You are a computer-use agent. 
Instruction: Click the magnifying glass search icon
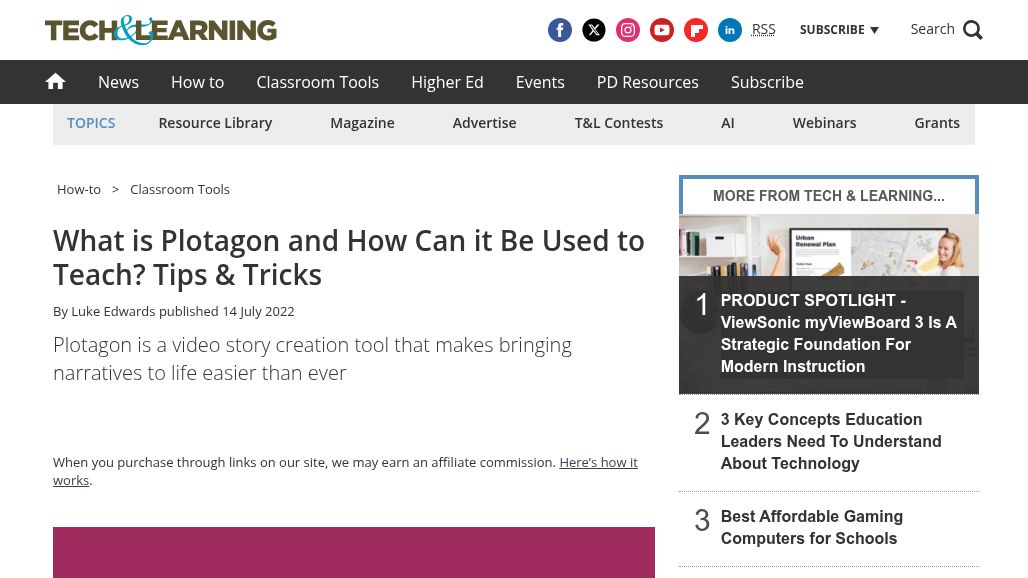tap(973, 30)
